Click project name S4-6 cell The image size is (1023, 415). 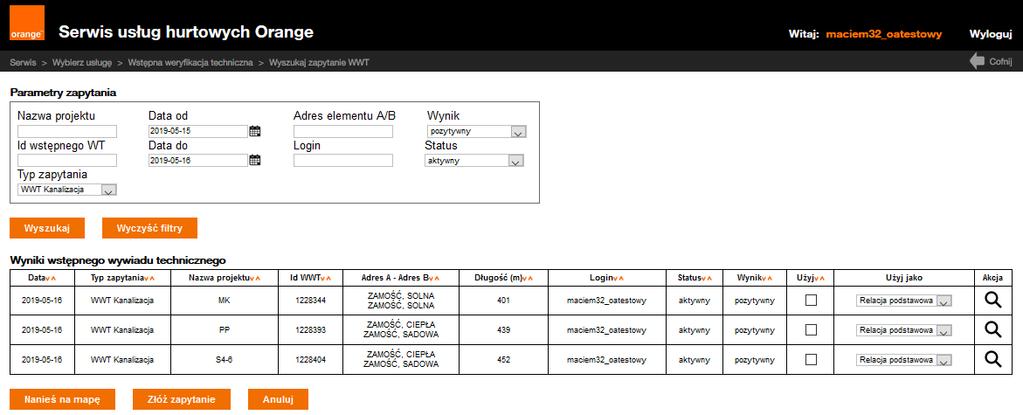[x=224, y=360]
